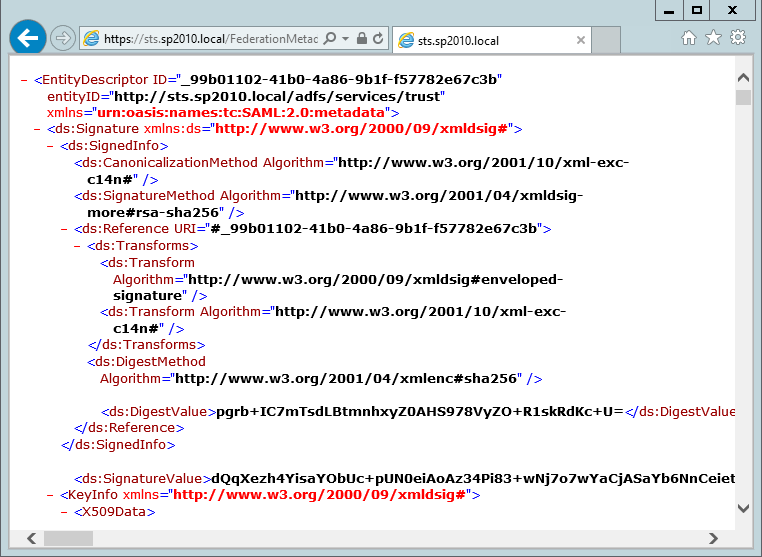Click the Back navigation arrow button
The height and width of the screenshot is (557, 762).
(x=28, y=39)
